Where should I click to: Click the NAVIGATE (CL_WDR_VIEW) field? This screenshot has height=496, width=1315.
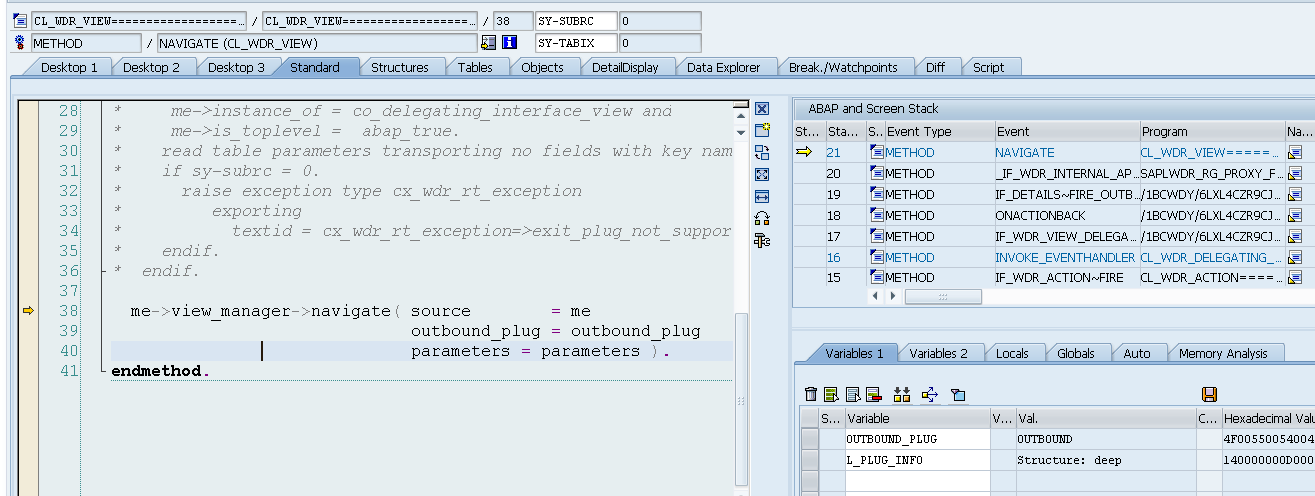click(317, 43)
